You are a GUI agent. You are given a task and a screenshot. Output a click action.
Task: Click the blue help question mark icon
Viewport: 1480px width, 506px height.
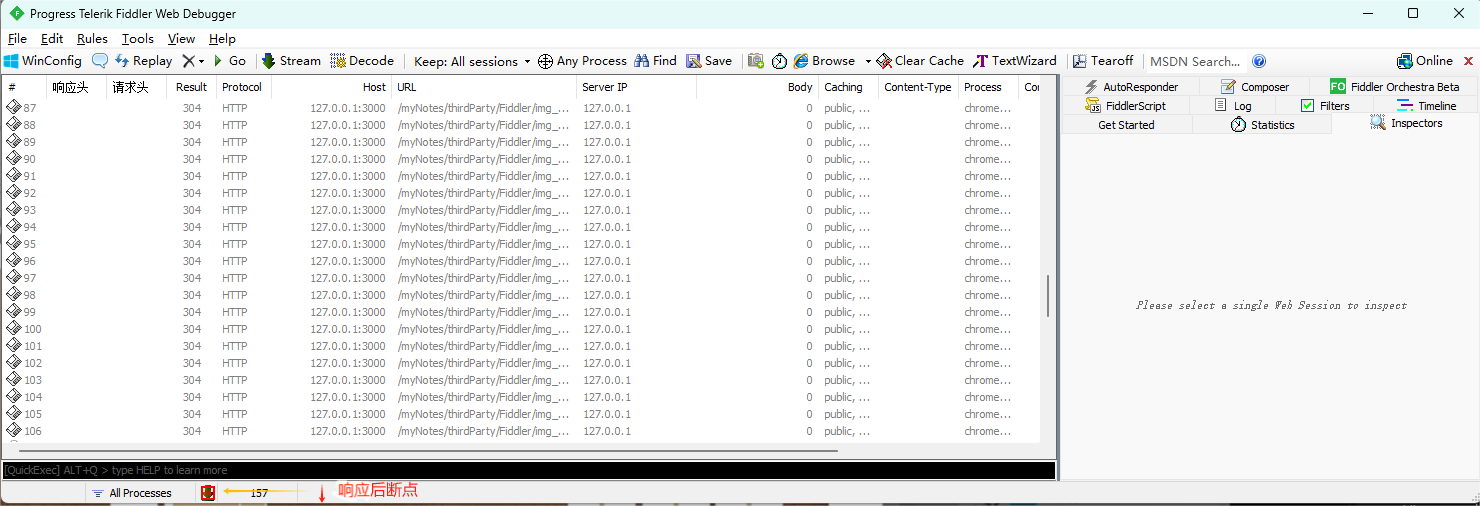tap(1259, 61)
